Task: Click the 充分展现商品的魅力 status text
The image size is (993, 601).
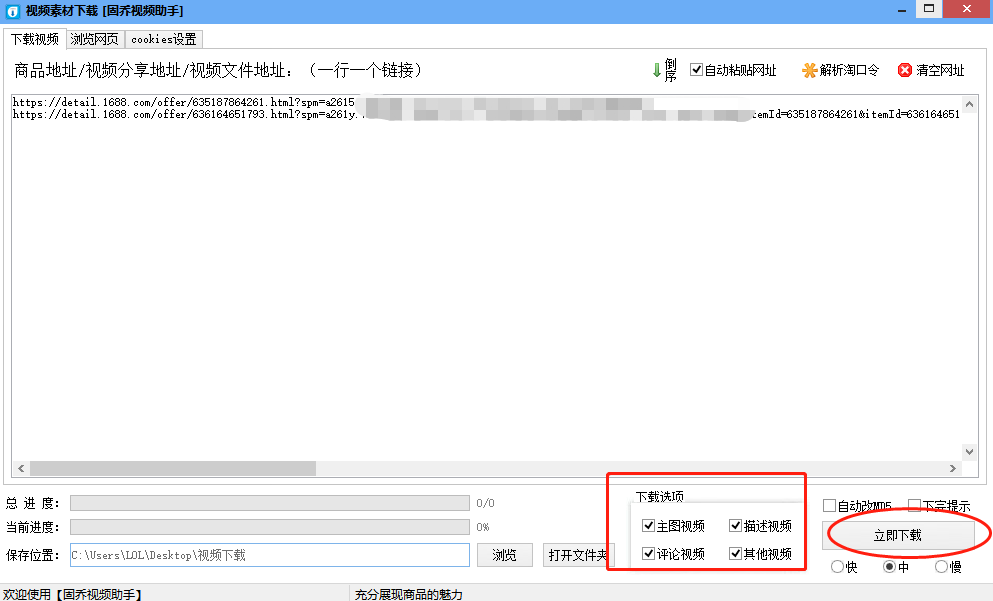Action: pos(408,594)
